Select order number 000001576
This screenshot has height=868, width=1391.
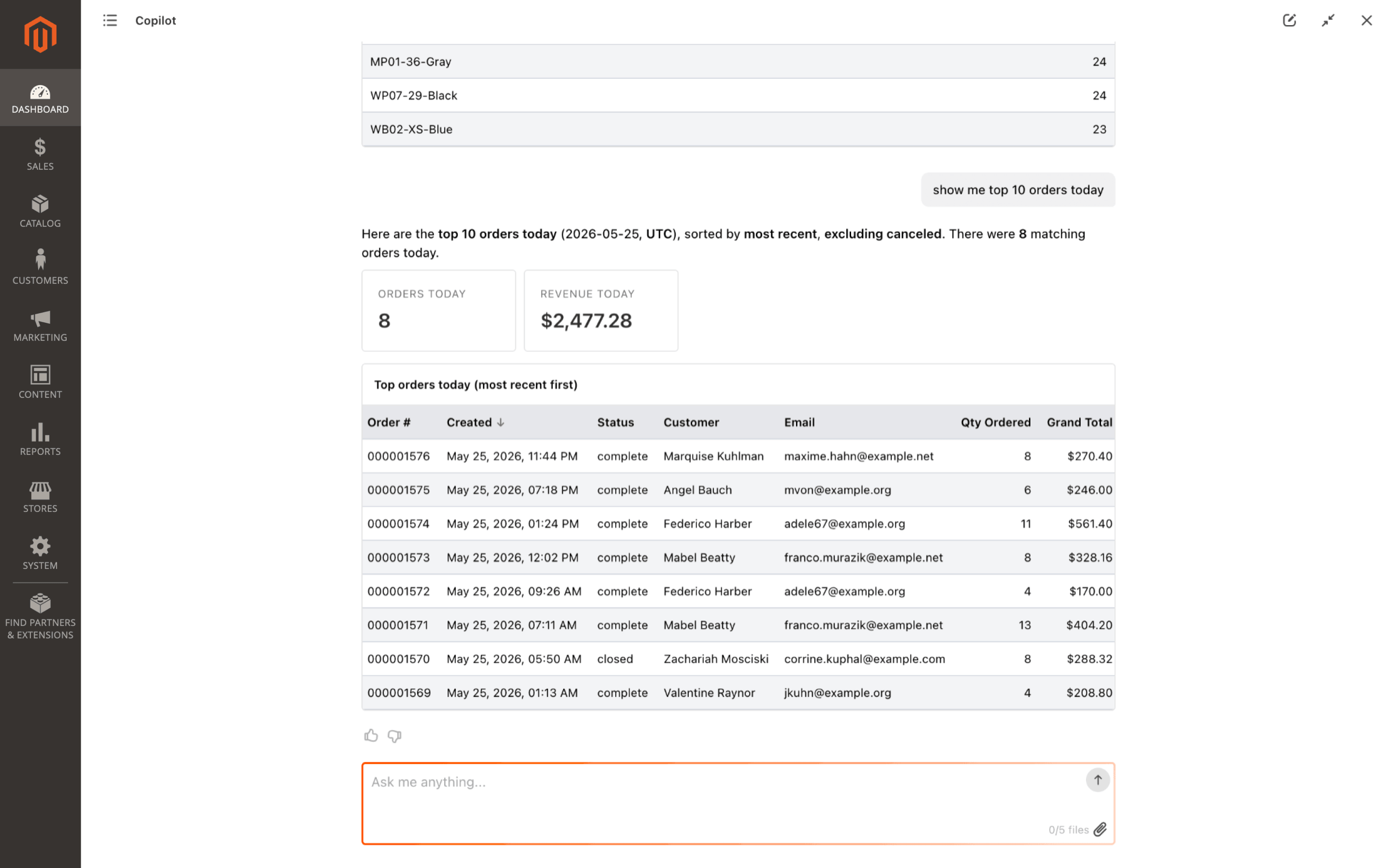pyautogui.click(x=398, y=456)
